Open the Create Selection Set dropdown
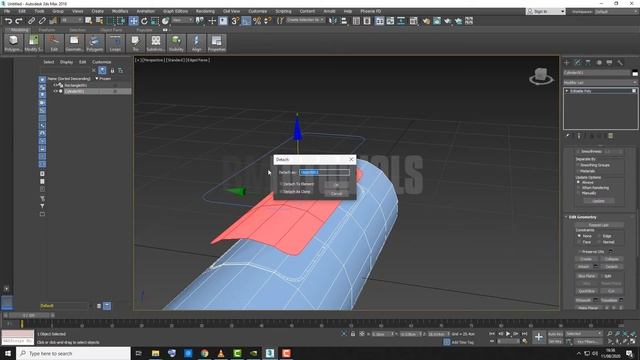640x360 pixels. pos(305,20)
